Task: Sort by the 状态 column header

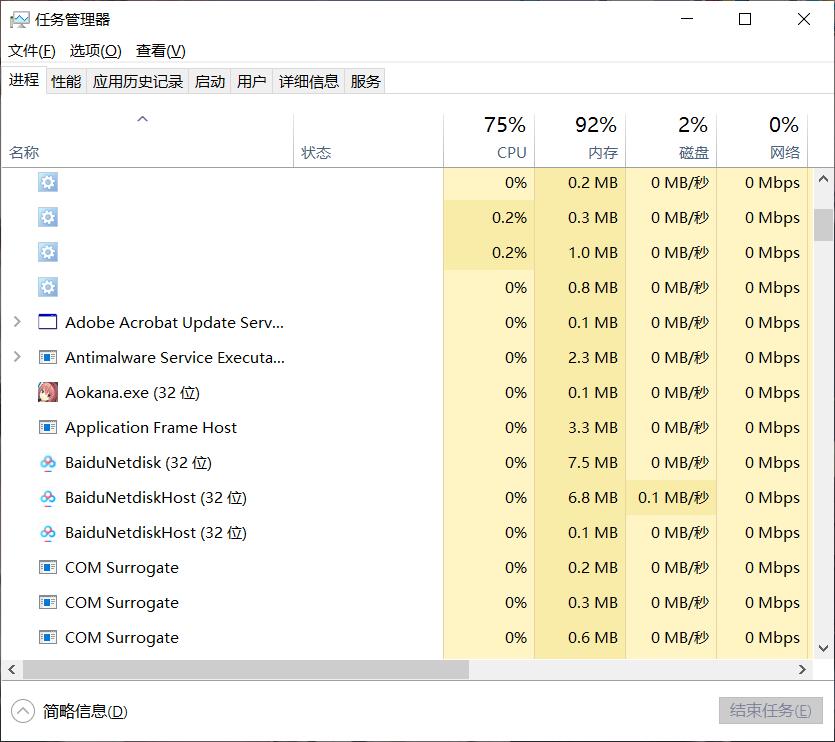Action: pos(368,140)
